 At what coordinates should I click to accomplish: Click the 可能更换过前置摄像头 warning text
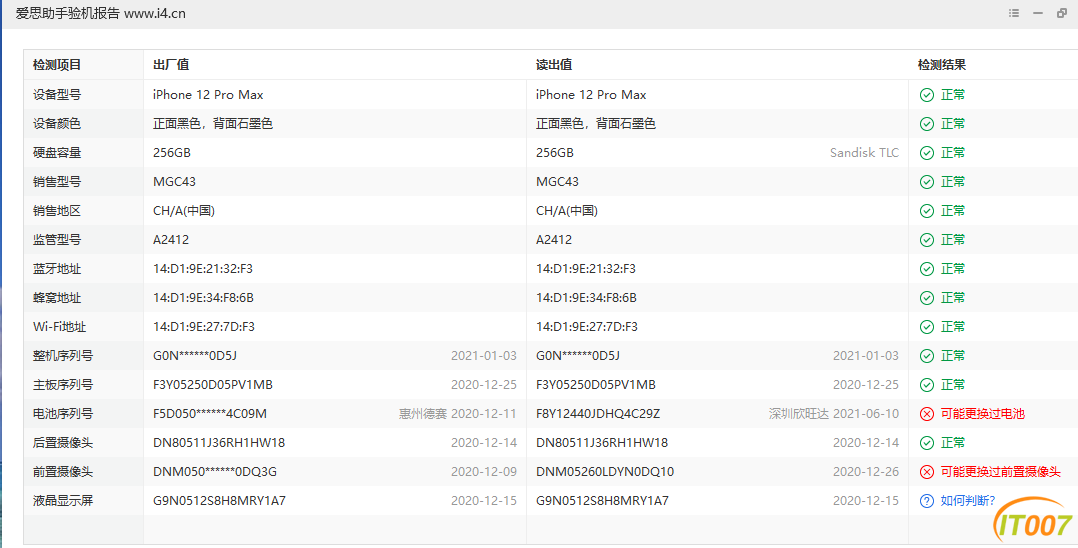coord(1000,472)
